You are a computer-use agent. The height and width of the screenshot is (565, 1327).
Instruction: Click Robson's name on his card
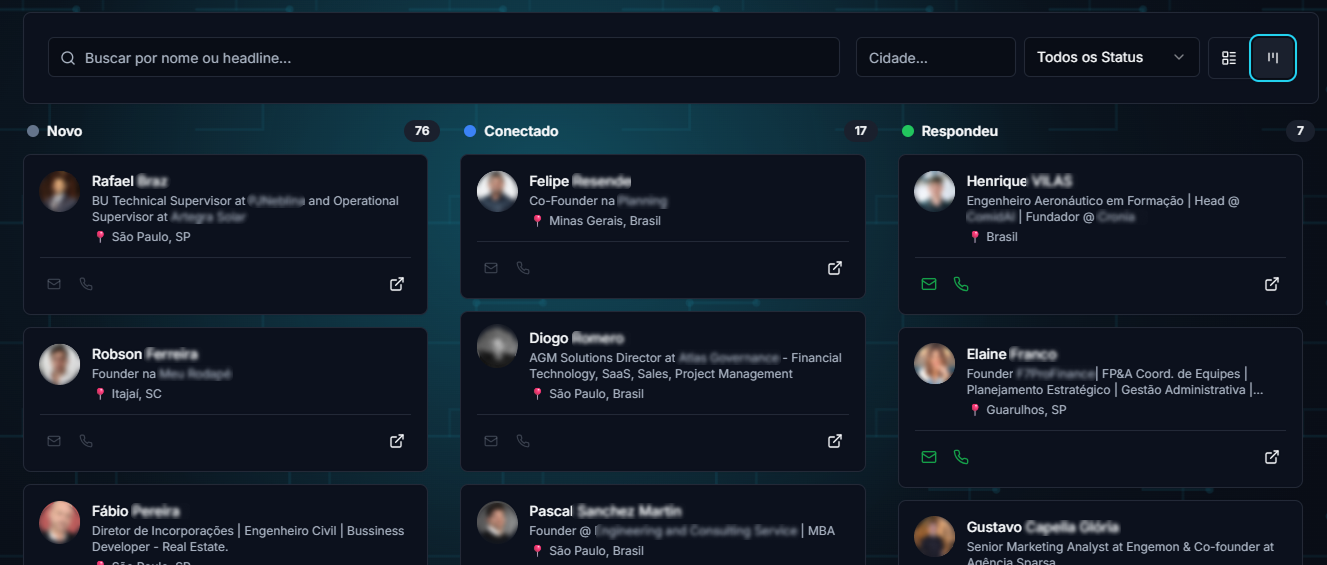(x=145, y=354)
